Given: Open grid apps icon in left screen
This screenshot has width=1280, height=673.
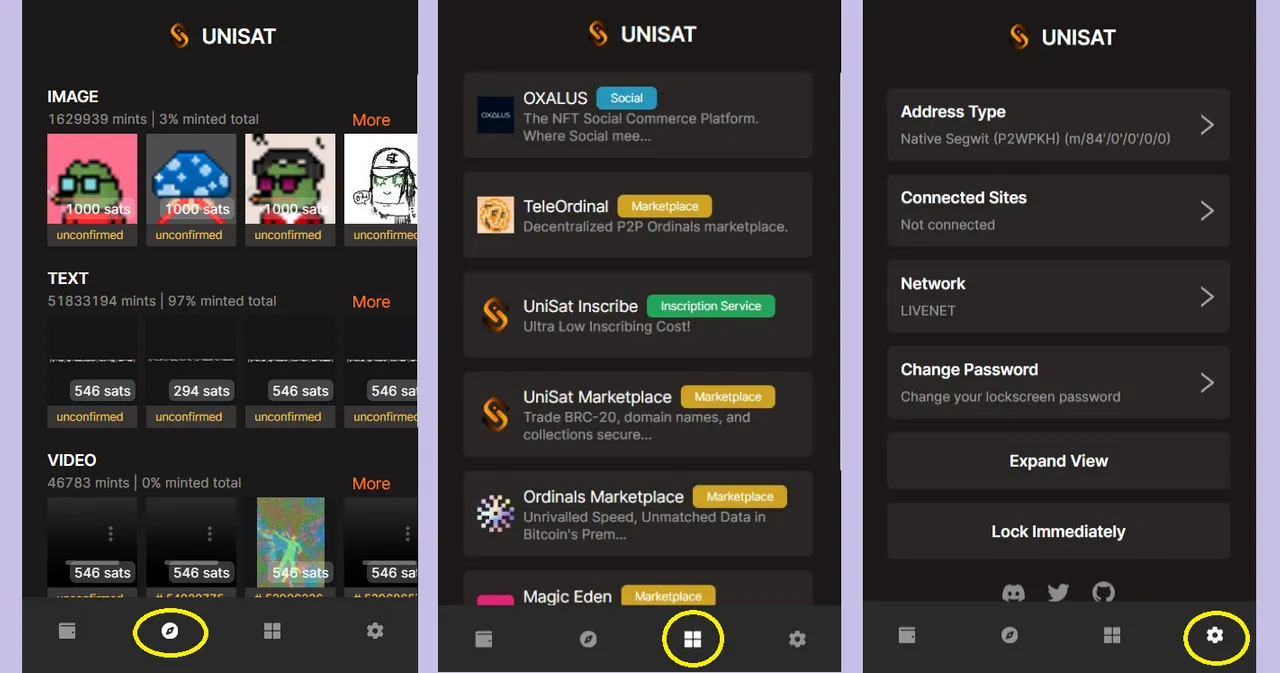Looking at the screenshot, I should (x=272, y=631).
